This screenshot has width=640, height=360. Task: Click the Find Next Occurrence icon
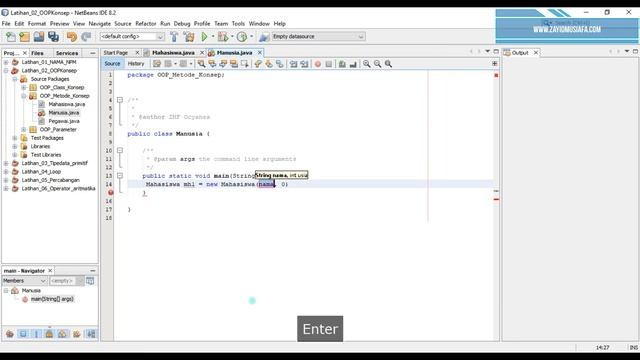tap(223, 64)
